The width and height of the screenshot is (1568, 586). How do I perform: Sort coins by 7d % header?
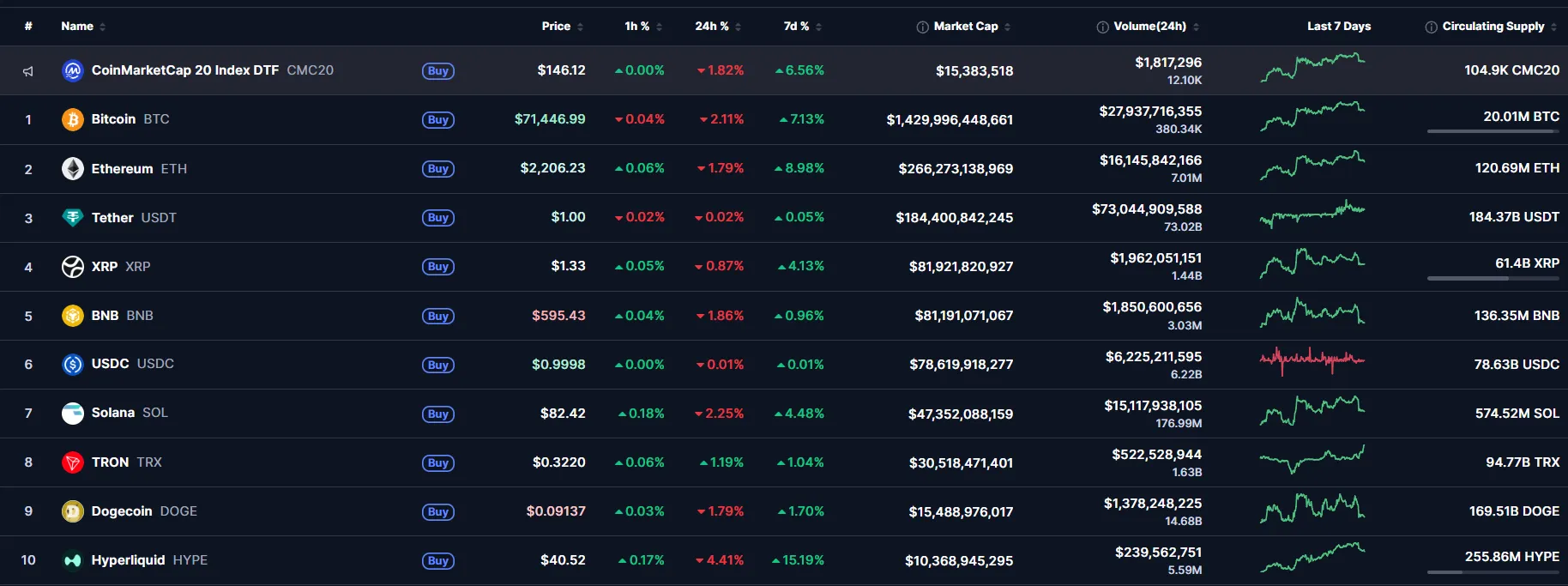tap(796, 27)
